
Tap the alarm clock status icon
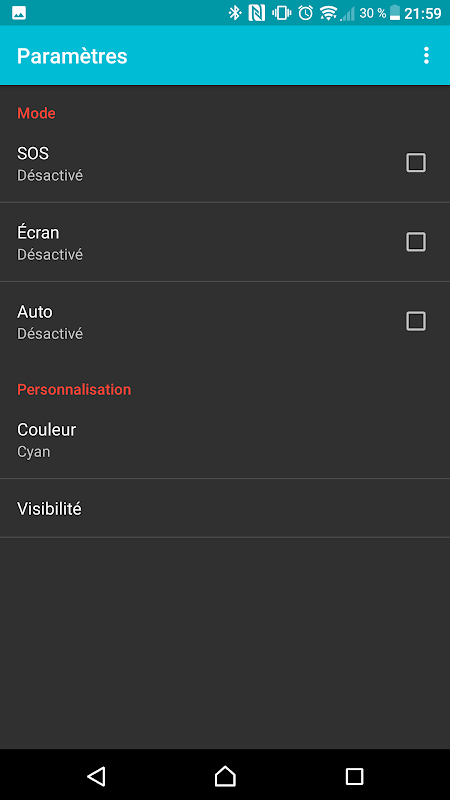coord(306,13)
